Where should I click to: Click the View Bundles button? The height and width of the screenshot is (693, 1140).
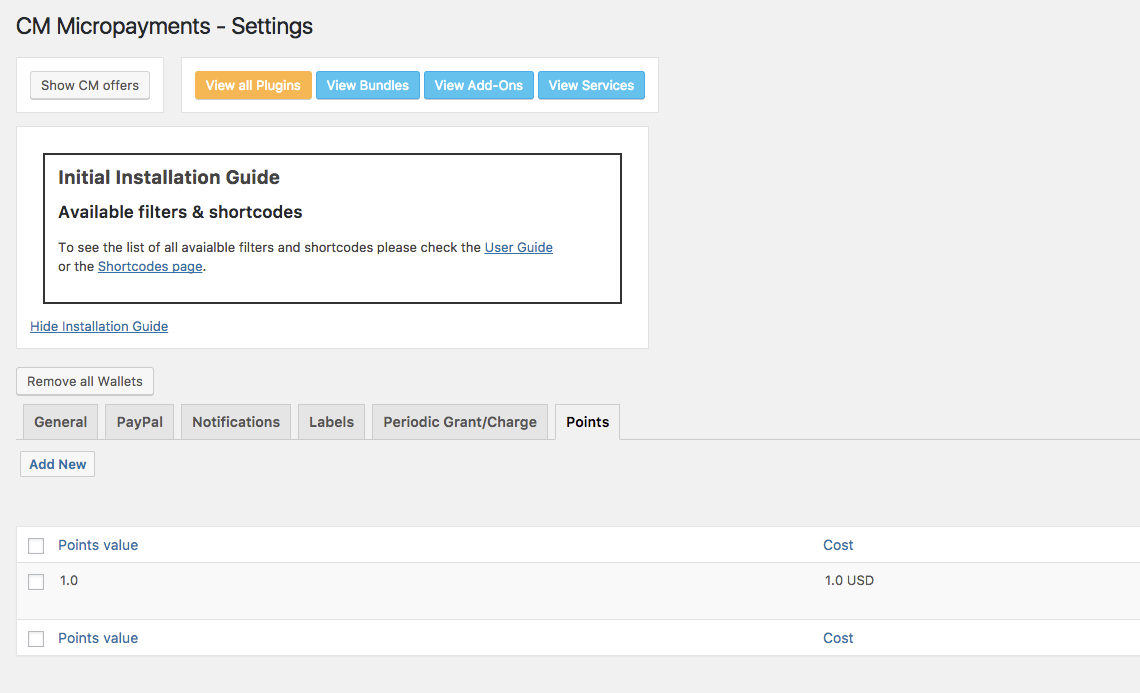coord(367,85)
